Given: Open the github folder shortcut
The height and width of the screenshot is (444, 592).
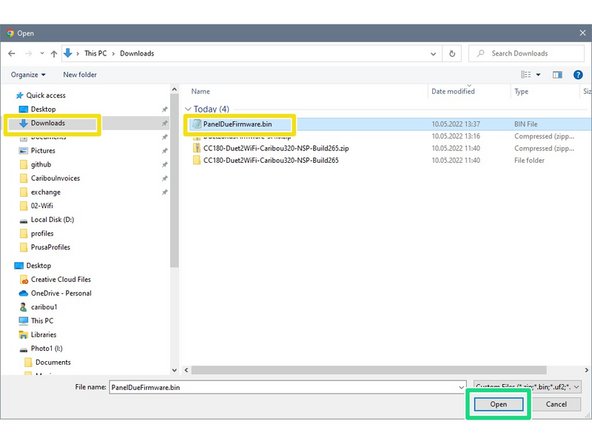Looking at the screenshot, I should coord(41,165).
